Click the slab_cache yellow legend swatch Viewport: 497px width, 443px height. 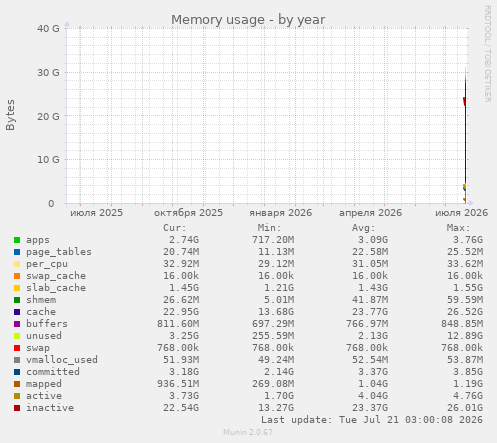pyautogui.click(x=17, y=288)
